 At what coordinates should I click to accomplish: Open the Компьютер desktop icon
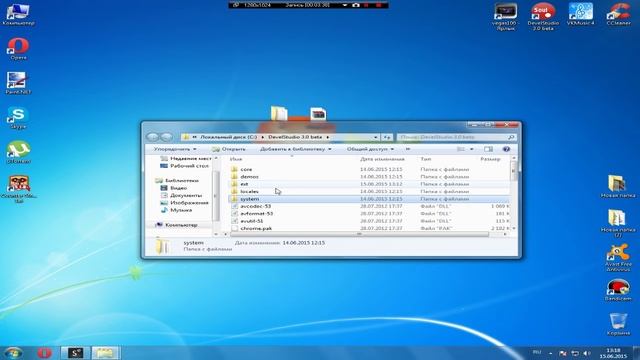click(x=18, y=14)
